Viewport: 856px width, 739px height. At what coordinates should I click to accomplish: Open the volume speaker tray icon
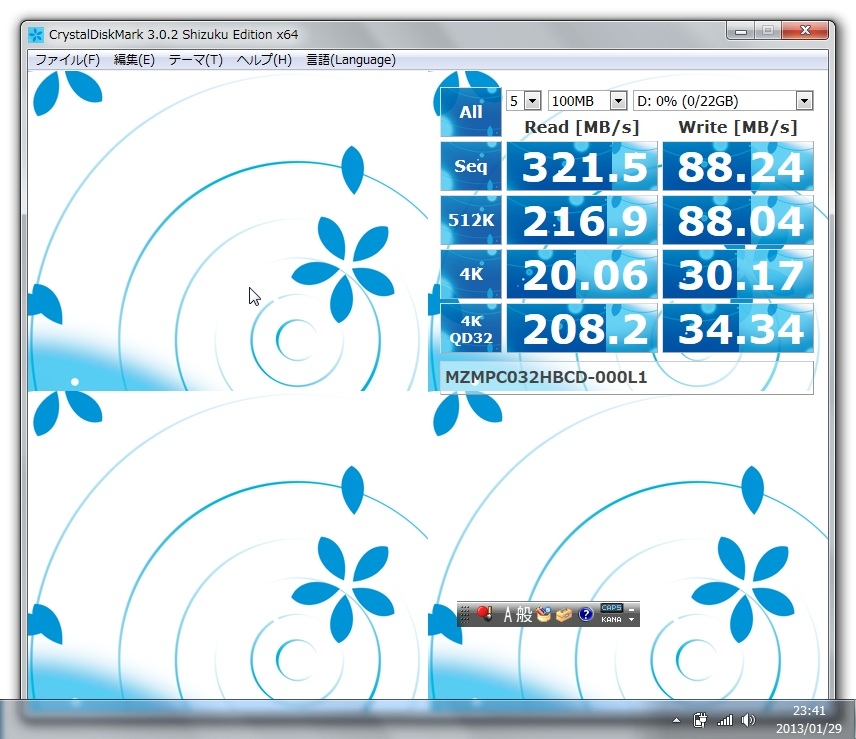pos(748,720)
